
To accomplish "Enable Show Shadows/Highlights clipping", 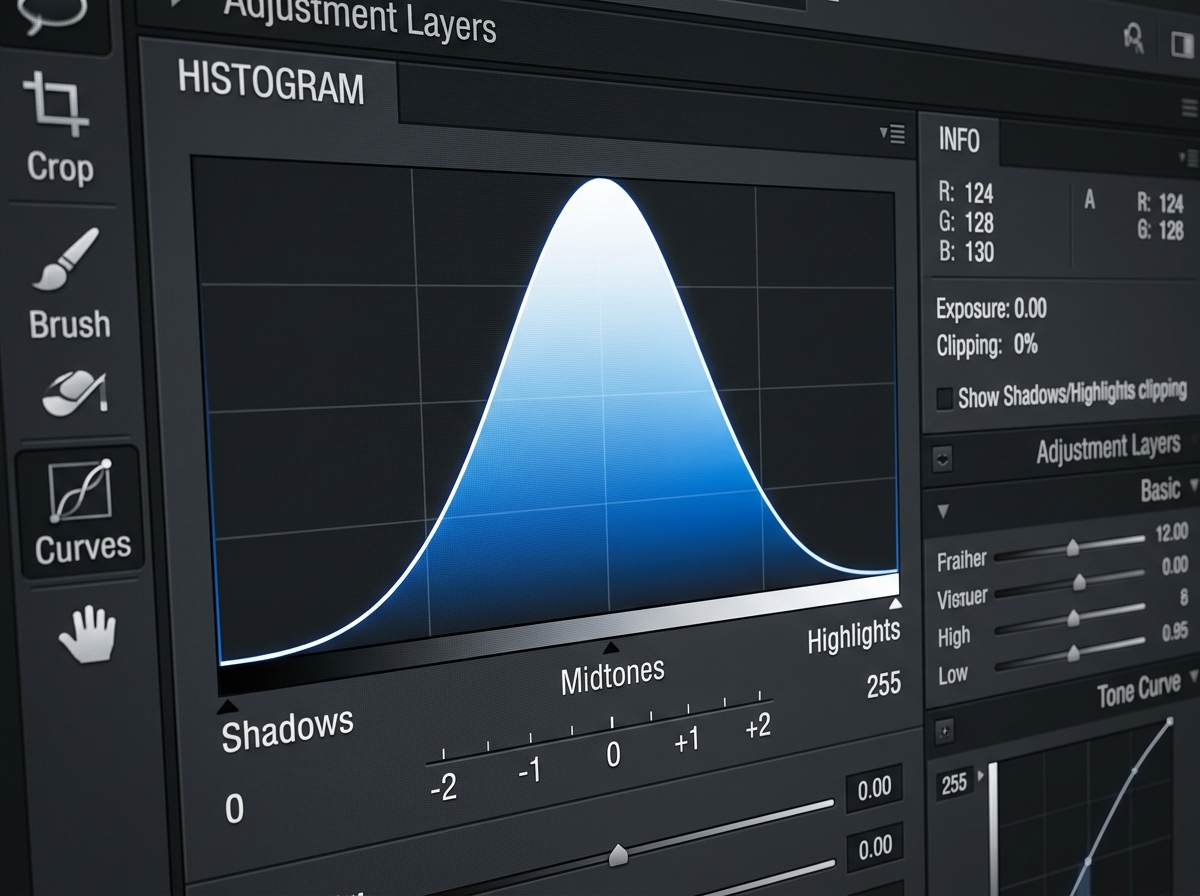I will (x=944, y=397).
